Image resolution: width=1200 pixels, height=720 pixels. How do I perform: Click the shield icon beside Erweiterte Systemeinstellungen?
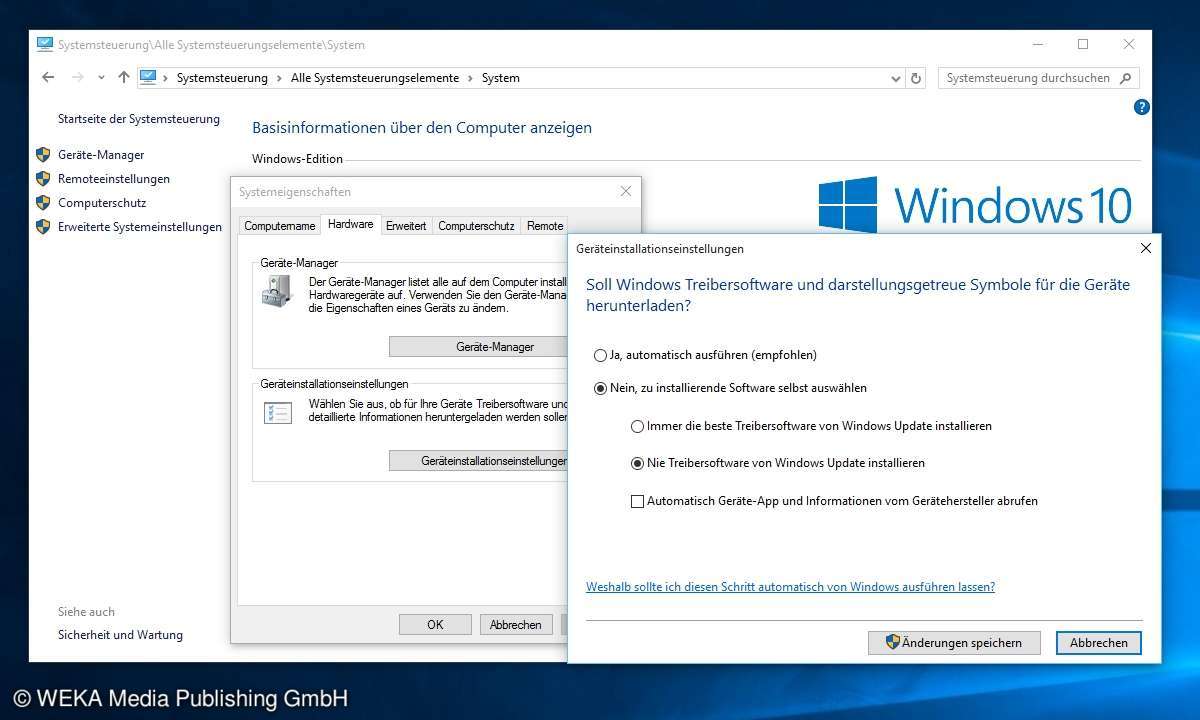[x=43, y=227]
